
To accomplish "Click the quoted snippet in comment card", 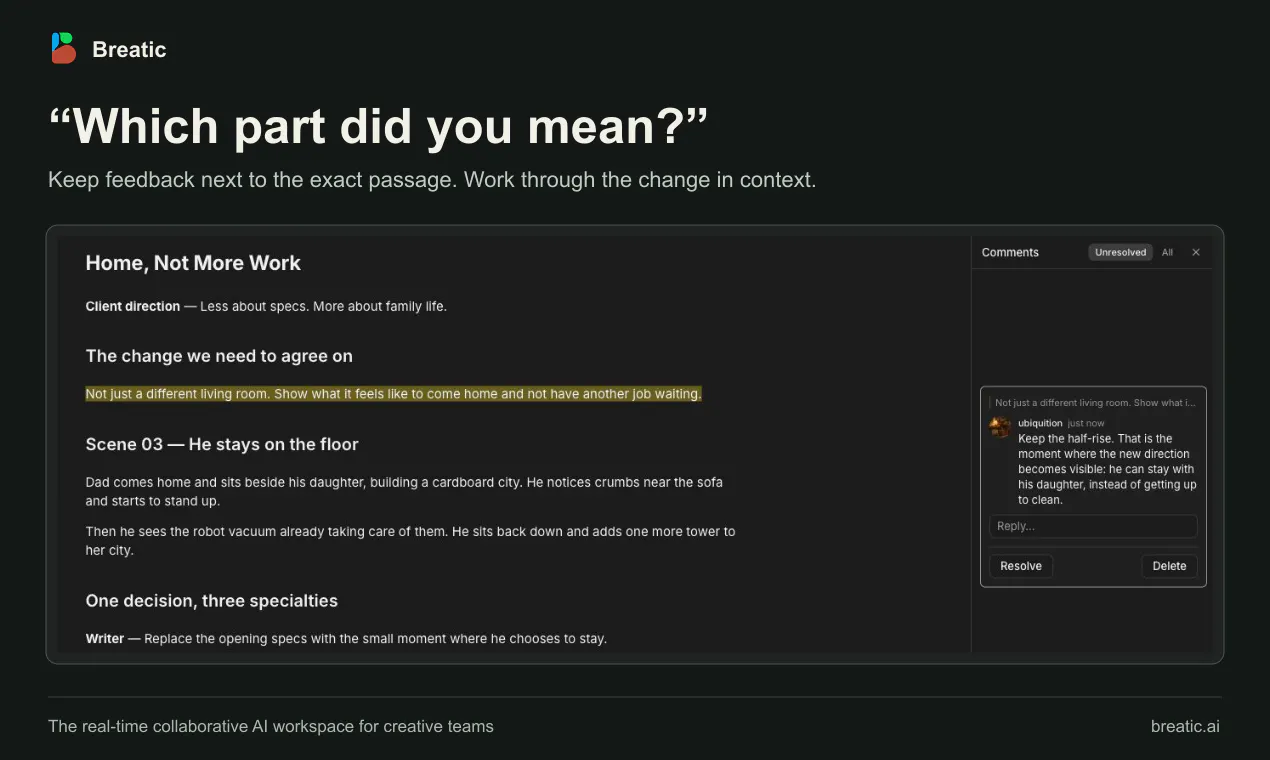I will [1094, 403].
